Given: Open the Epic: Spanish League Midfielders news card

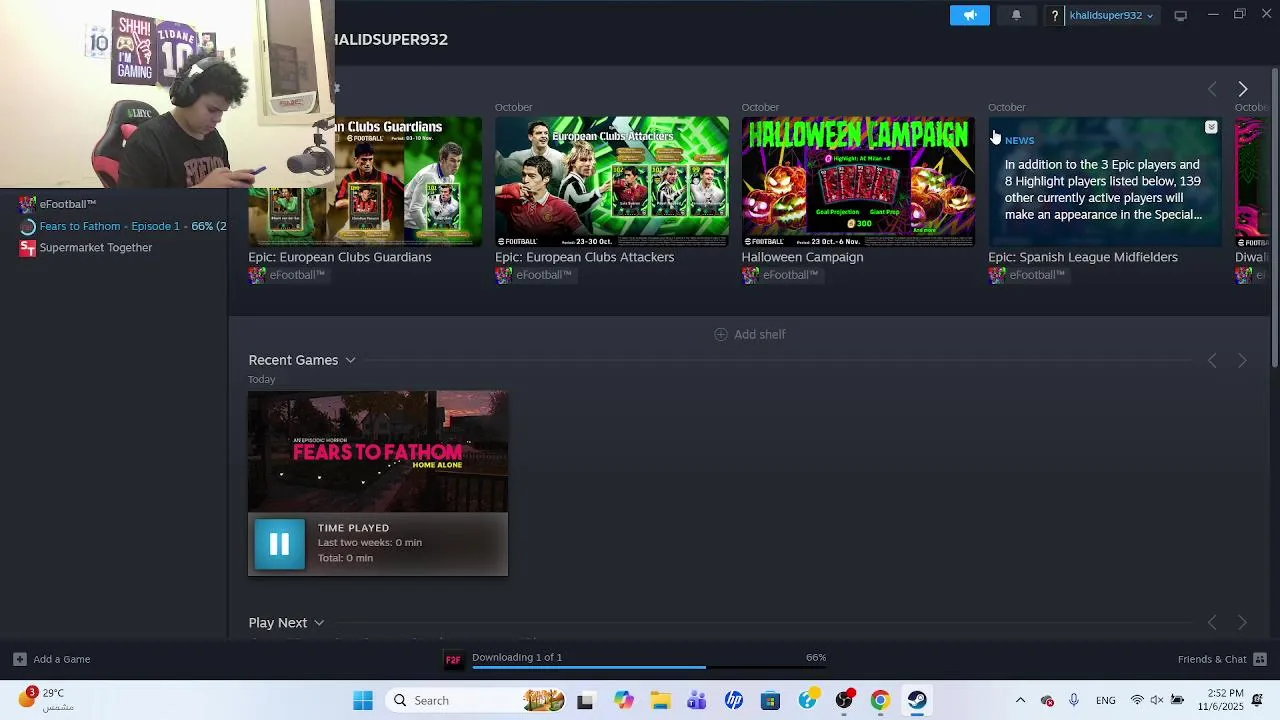Looking at the screenshot, I should pos(1105,182).
